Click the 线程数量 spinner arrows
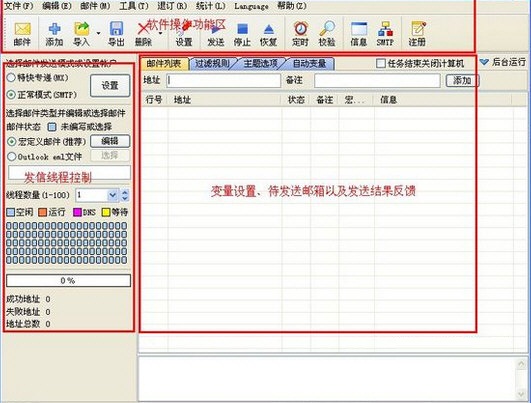The height and width of the screenshot is (403, 531). 125,195
